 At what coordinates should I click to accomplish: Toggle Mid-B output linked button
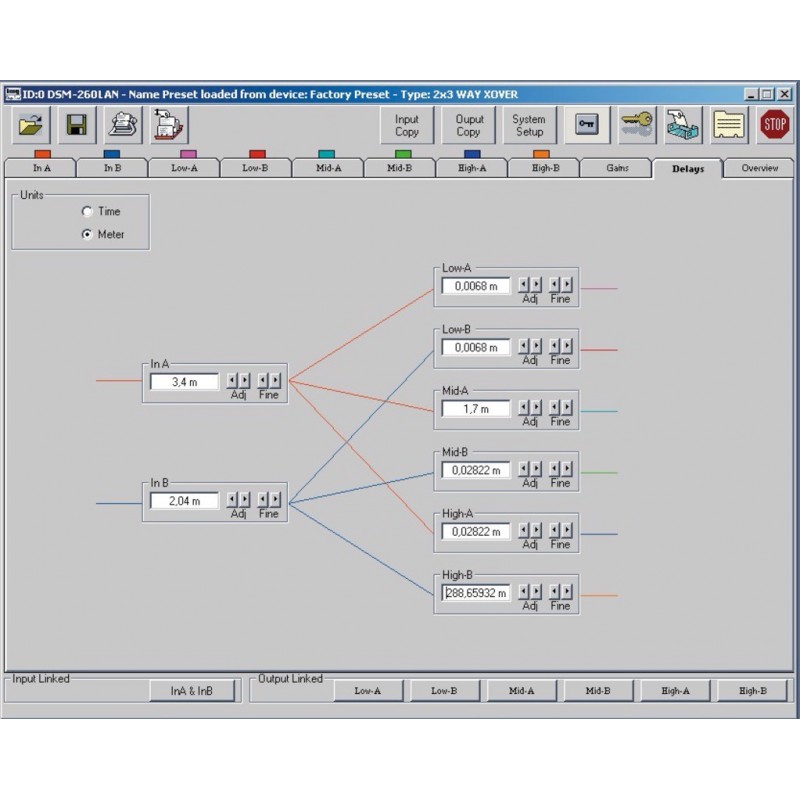pos(598,691)
